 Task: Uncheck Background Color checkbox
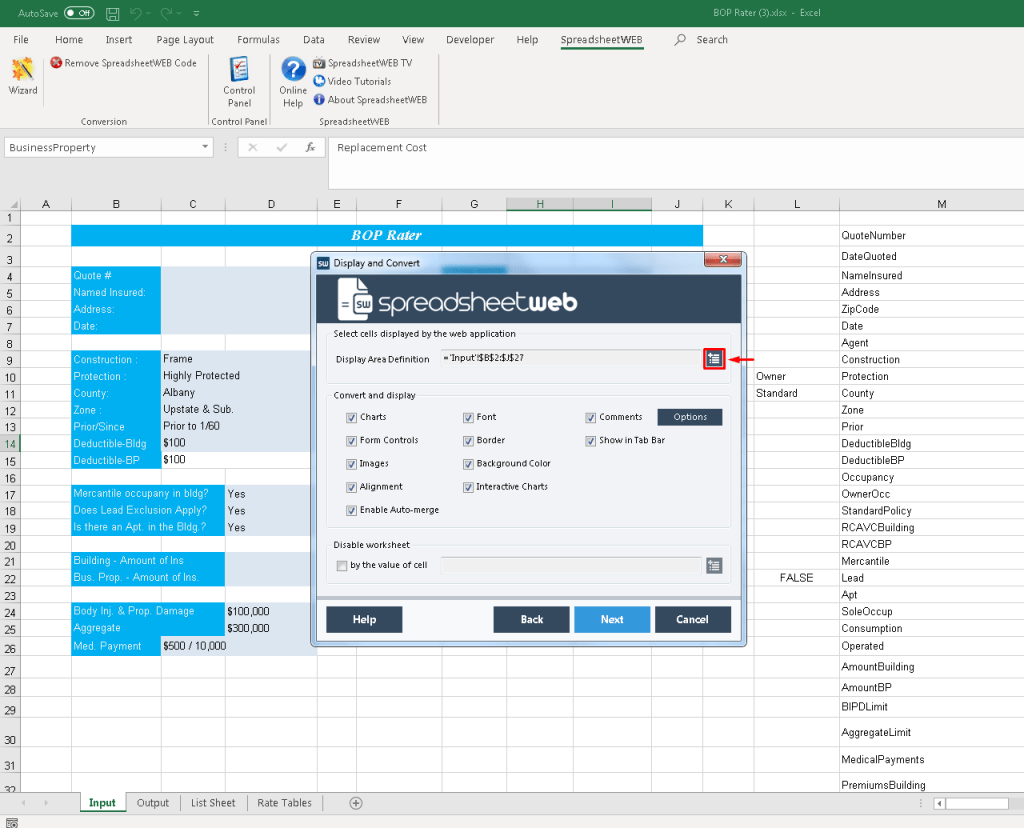[468, 464]
